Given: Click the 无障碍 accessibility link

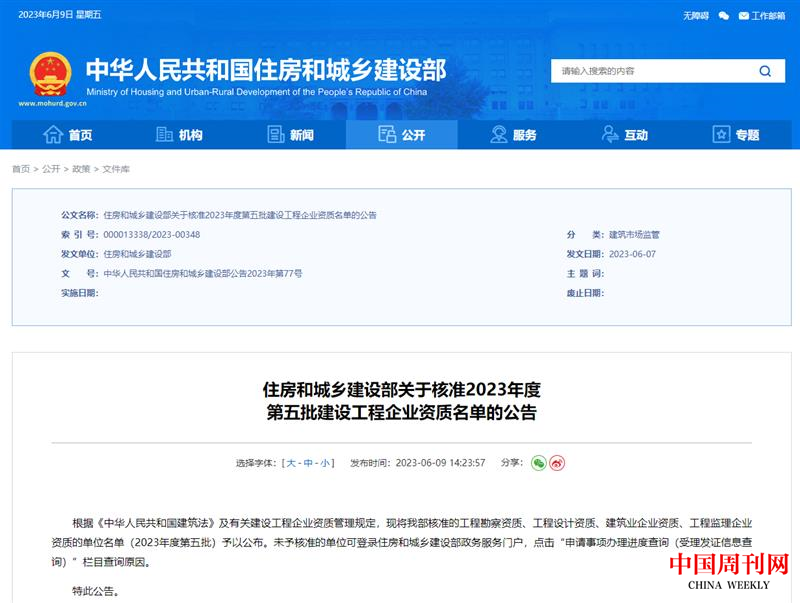Looking at the screenshot, I should 695,16.
